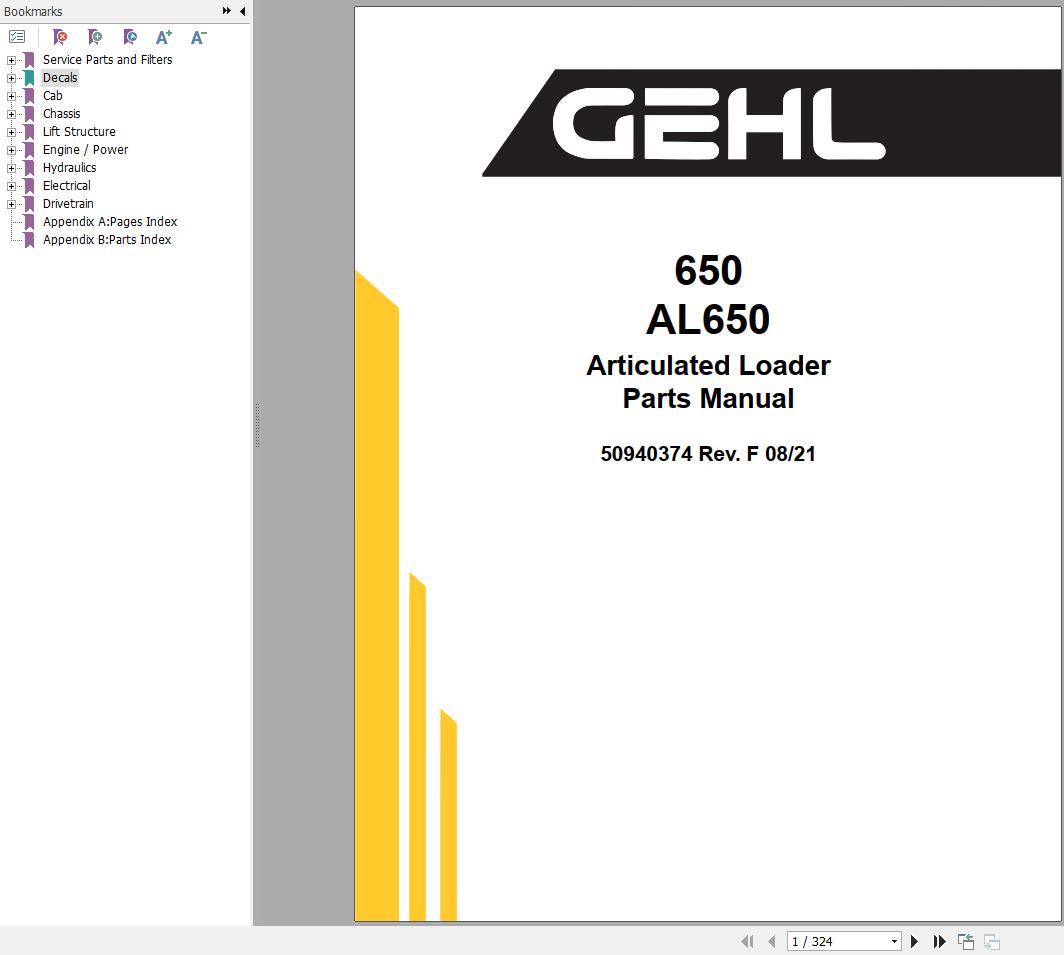The image size is (1064, 955).
Task: Open the Engine / Power bookmark
Action: coord(85,150)
